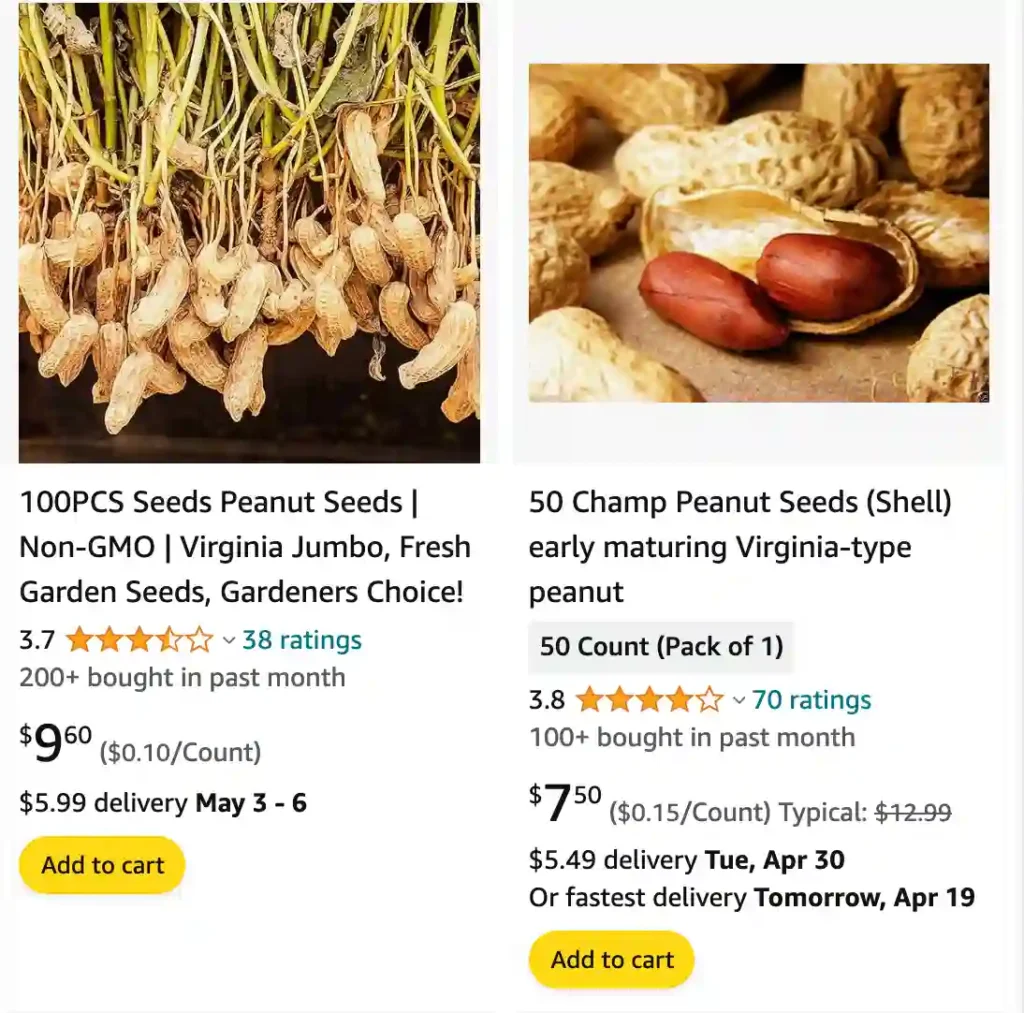Click the 3.8 rating number
The height and width of the screenshot is (1013, 1024).
[x=547, y=700]
